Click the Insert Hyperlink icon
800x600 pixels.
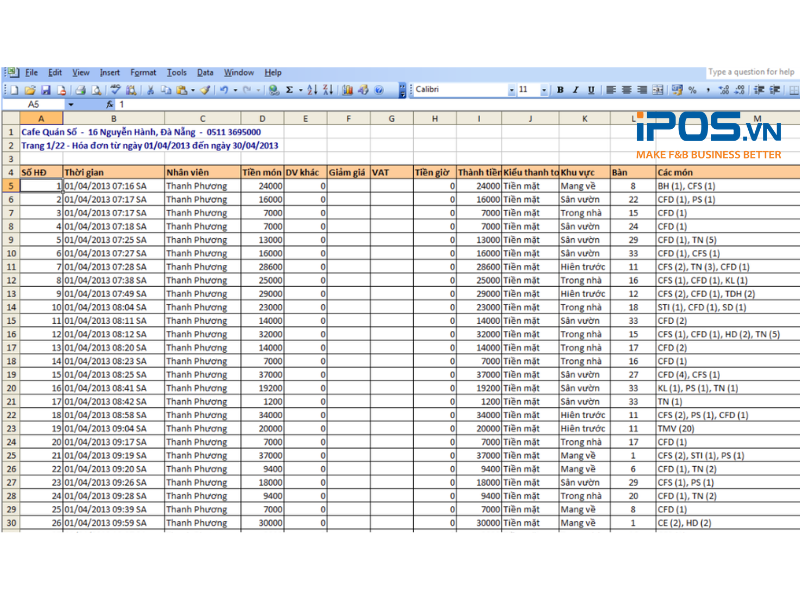pos(272,90)
